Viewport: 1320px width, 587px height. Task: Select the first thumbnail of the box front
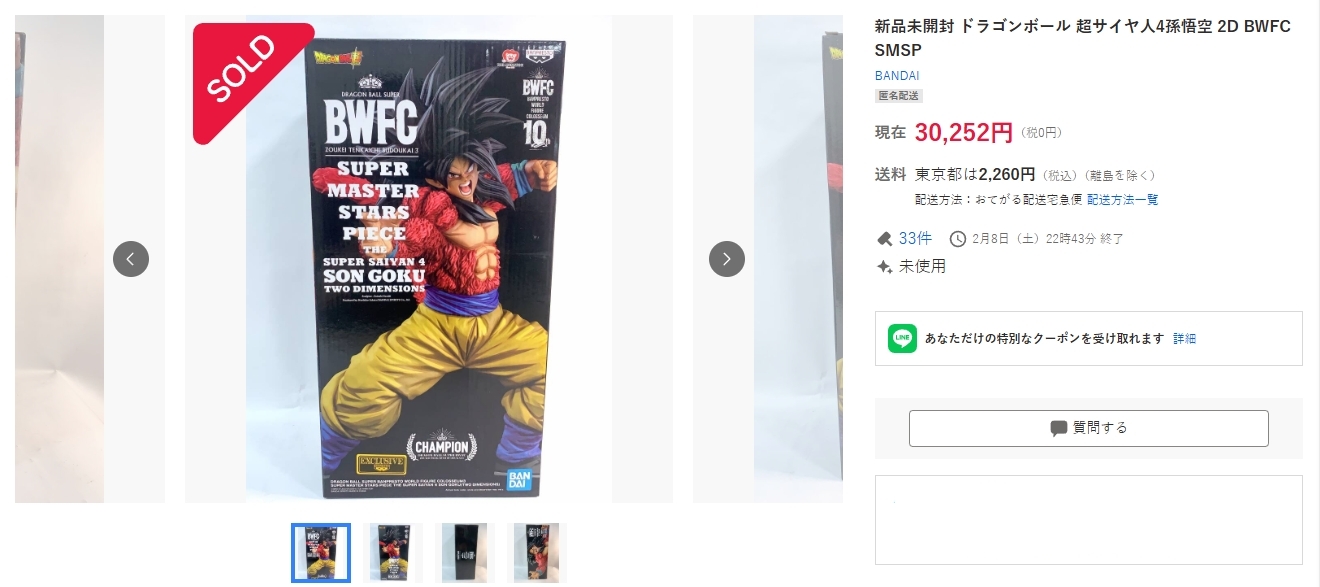pos(321,553)
